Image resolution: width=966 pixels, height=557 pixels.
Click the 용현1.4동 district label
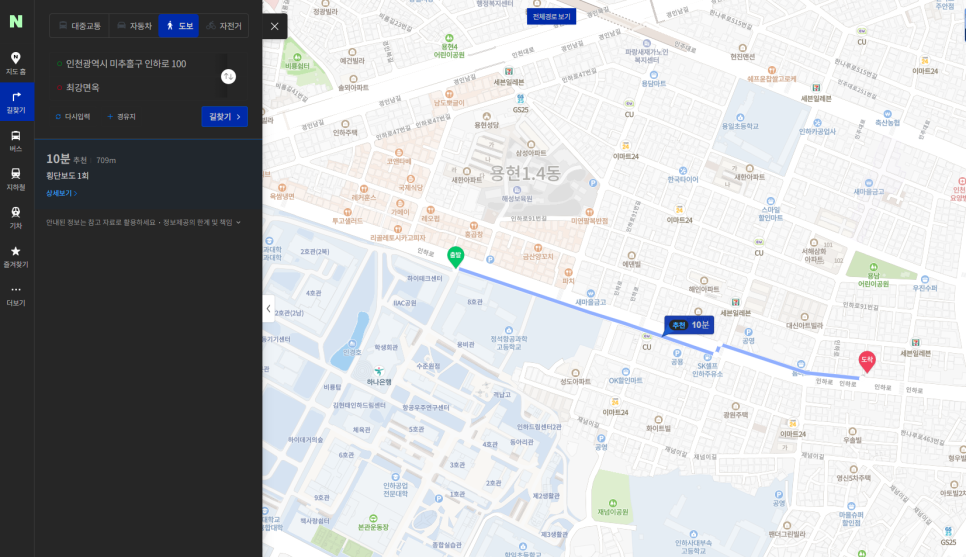[x=525, y=173]
